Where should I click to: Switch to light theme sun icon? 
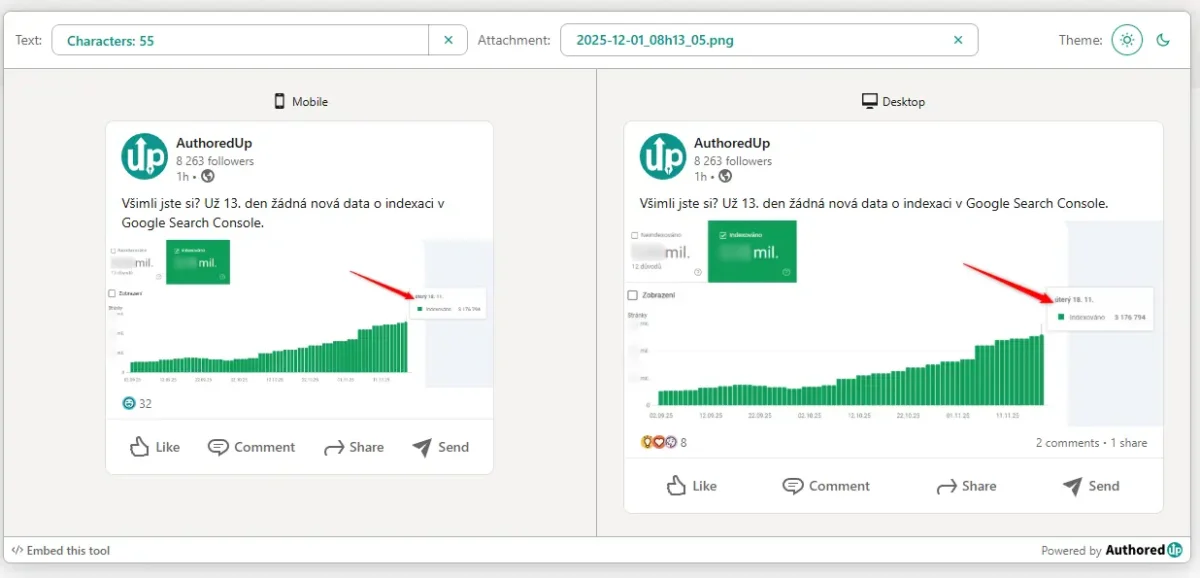click(x=1127, y=40)
